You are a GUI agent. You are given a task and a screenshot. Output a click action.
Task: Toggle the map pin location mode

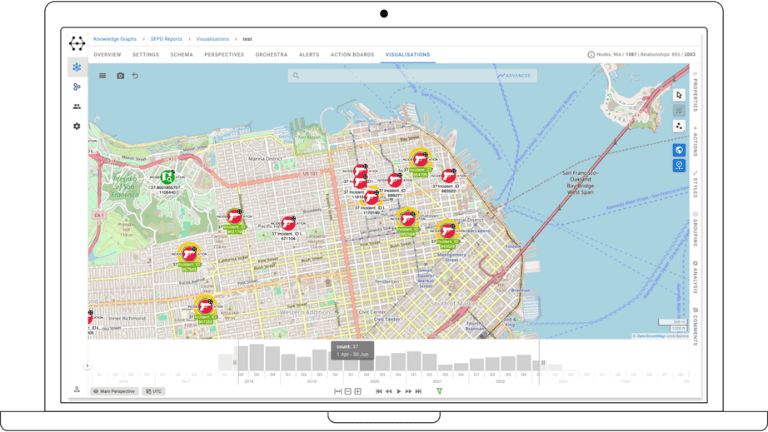[x=679, y=166]
